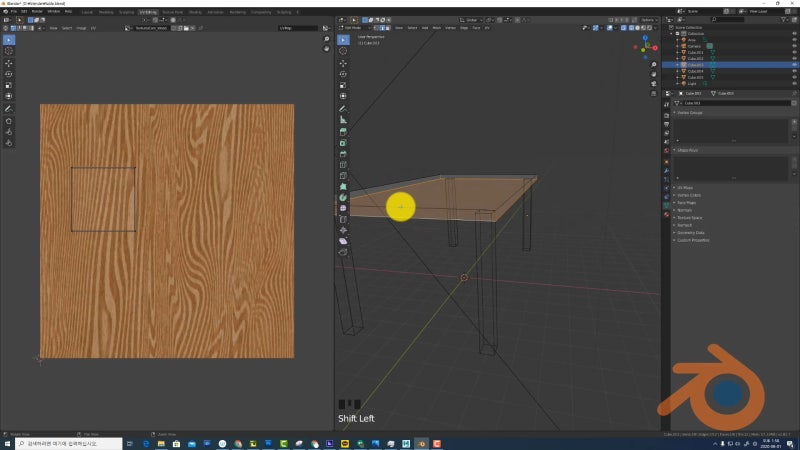This screenshot has width=800, height=450.
Task: Hide Cube.001 in the outliner
Action: click(x=794, y=52)
